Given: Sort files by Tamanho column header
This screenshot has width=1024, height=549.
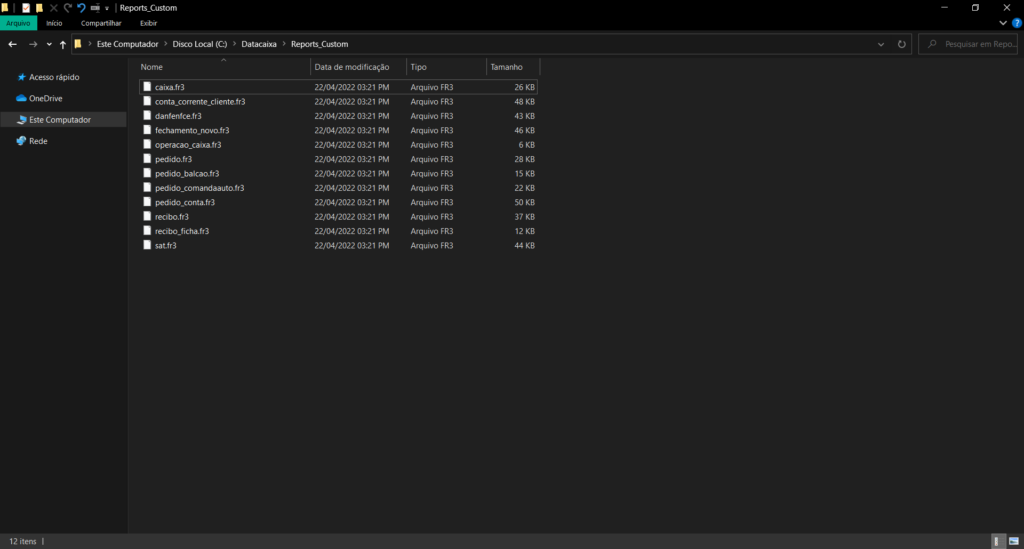Looking at the screenshot, I should click(x=506, y=67).
